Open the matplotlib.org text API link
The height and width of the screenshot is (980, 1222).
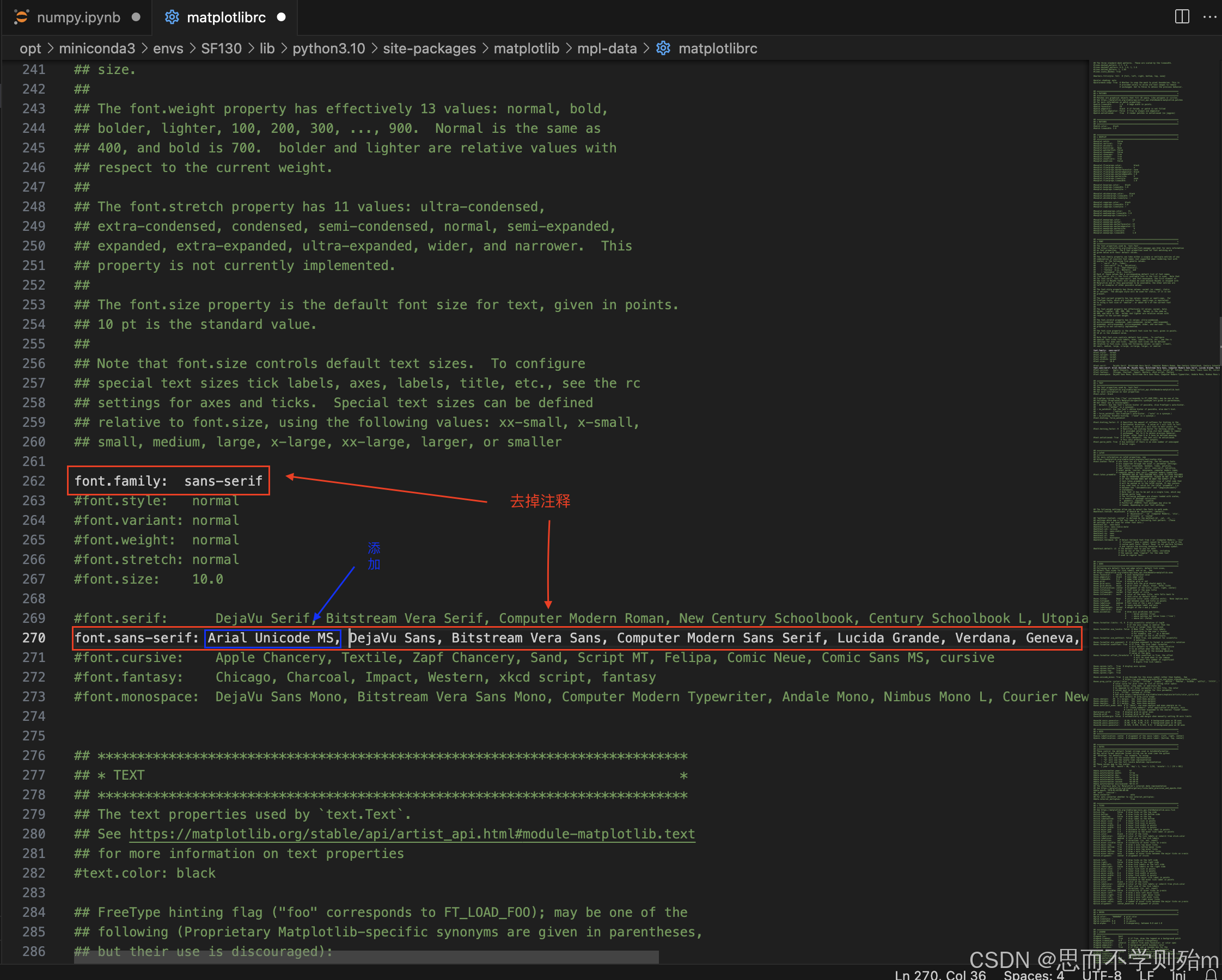[412, 834]
